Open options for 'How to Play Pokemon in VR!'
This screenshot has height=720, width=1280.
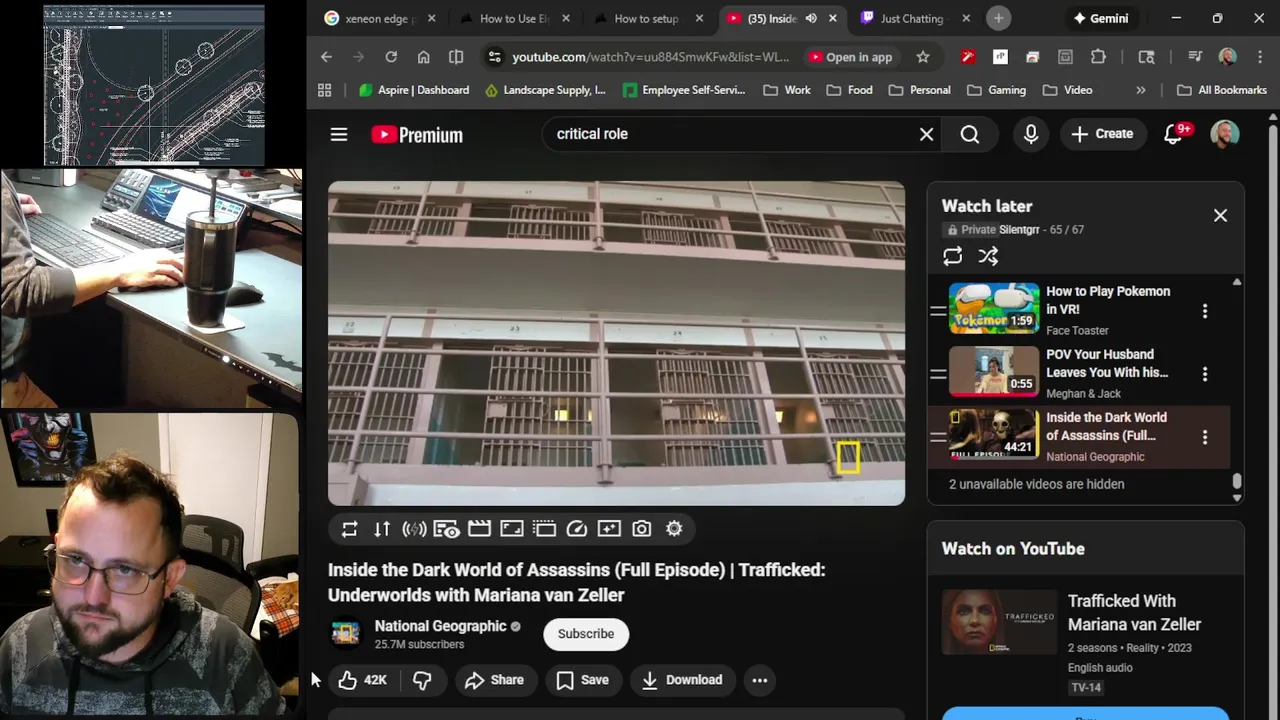coord(1205,311)
